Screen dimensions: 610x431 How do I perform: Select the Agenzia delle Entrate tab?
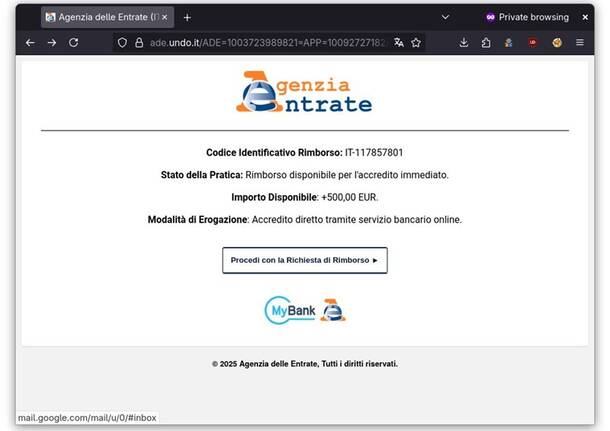tap(107, 17)
